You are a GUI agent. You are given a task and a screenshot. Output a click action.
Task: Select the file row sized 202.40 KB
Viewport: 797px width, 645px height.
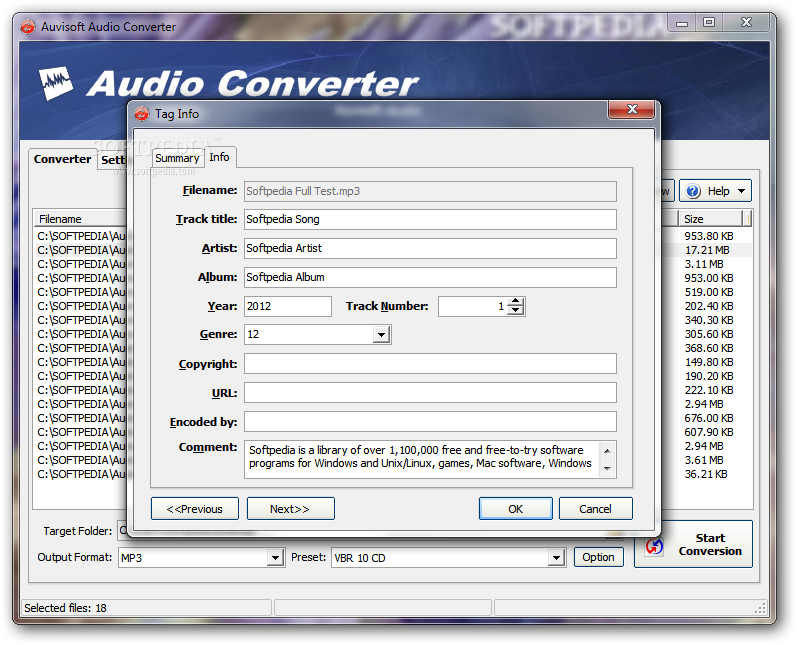coord(709,306)
